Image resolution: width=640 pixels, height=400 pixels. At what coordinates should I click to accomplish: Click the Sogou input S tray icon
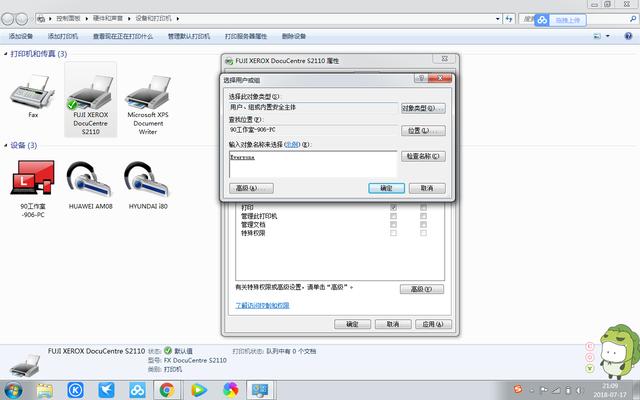pos(518,389)
